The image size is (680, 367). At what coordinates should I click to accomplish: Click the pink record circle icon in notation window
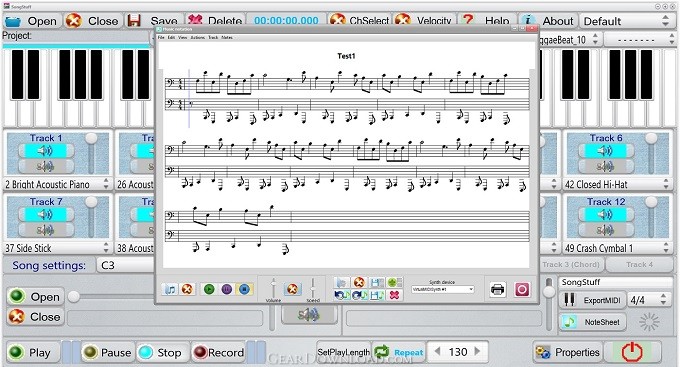coord(522,289)
